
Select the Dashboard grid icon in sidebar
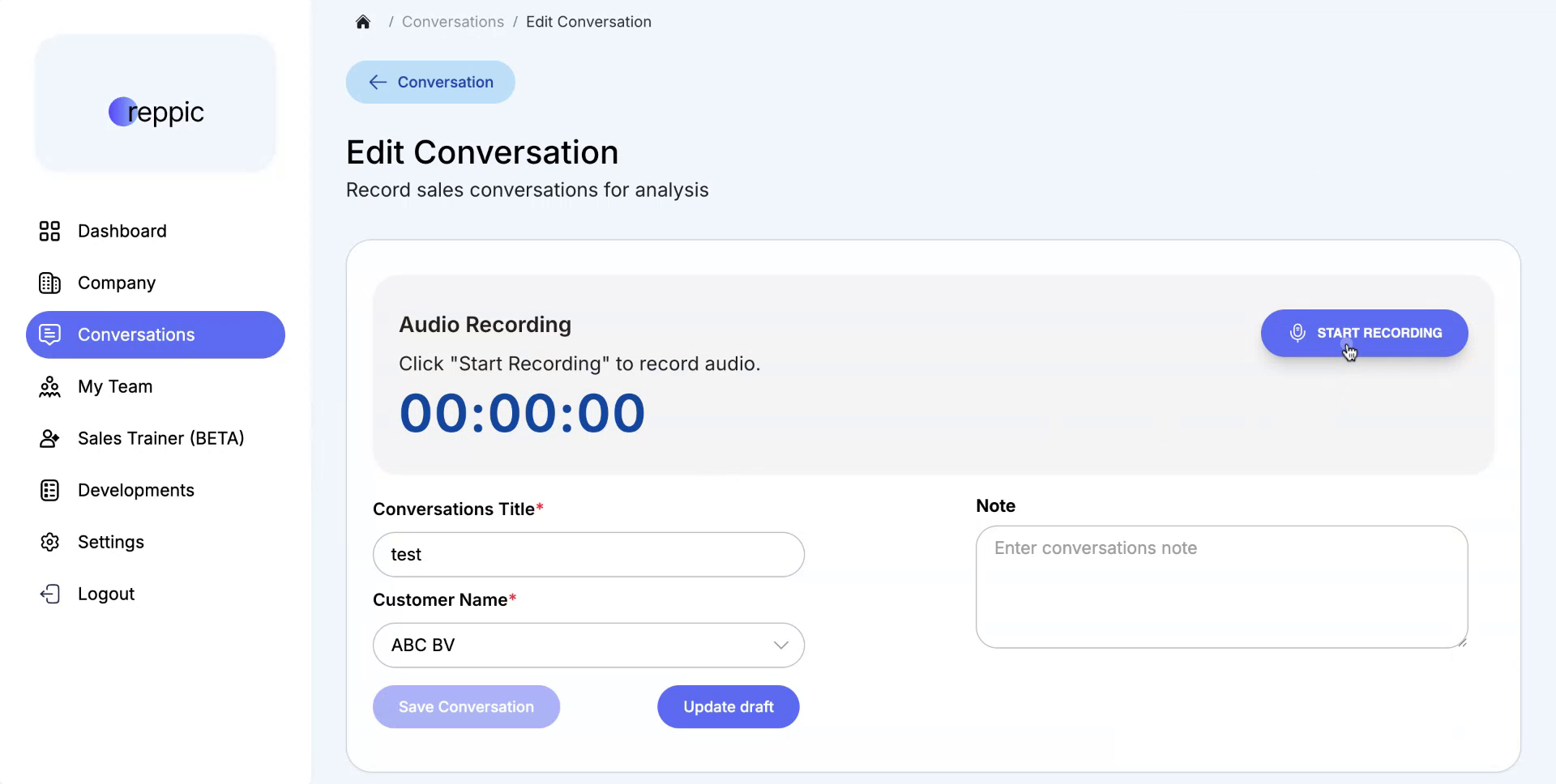click(49, 231)
